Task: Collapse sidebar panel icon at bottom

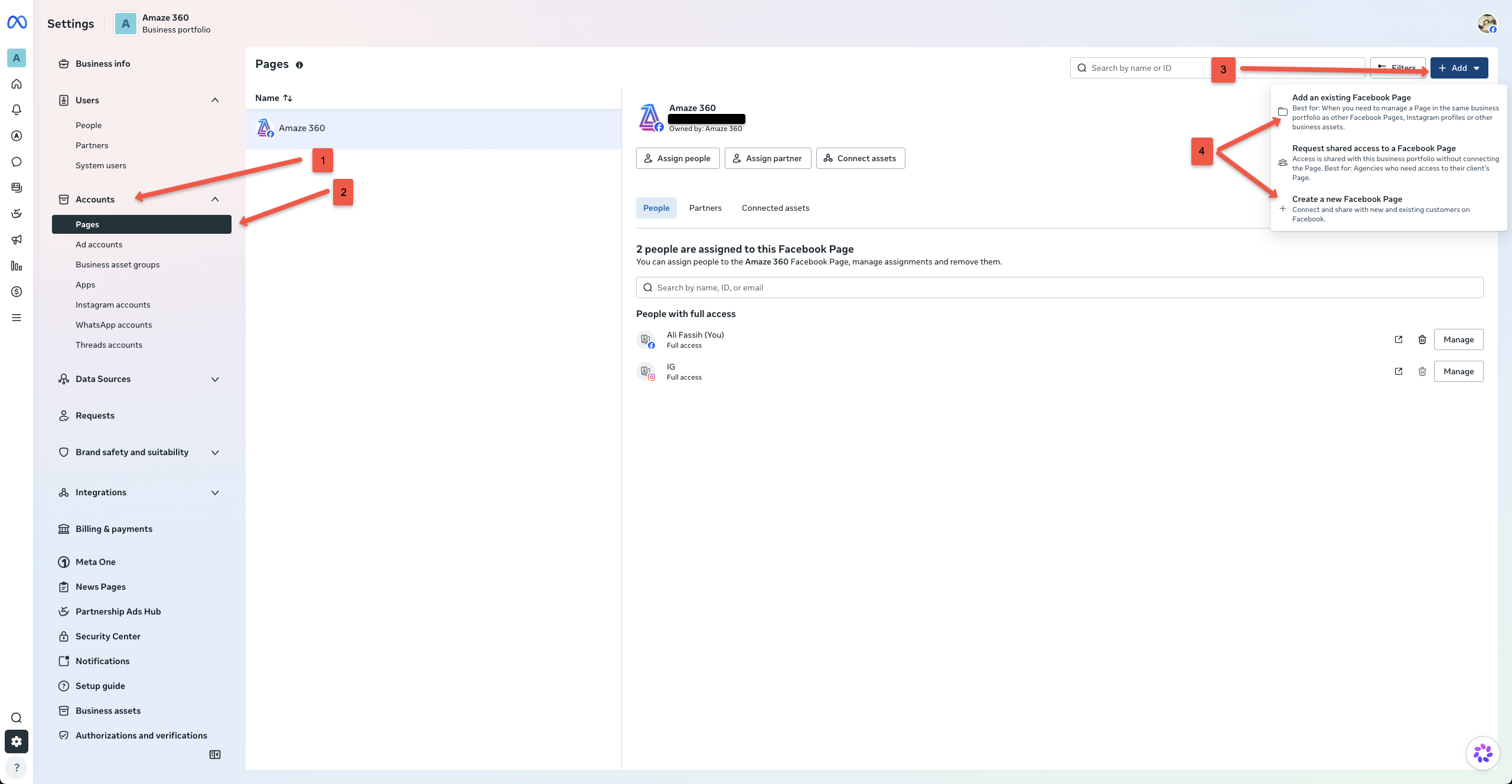Action: point(215,754)
